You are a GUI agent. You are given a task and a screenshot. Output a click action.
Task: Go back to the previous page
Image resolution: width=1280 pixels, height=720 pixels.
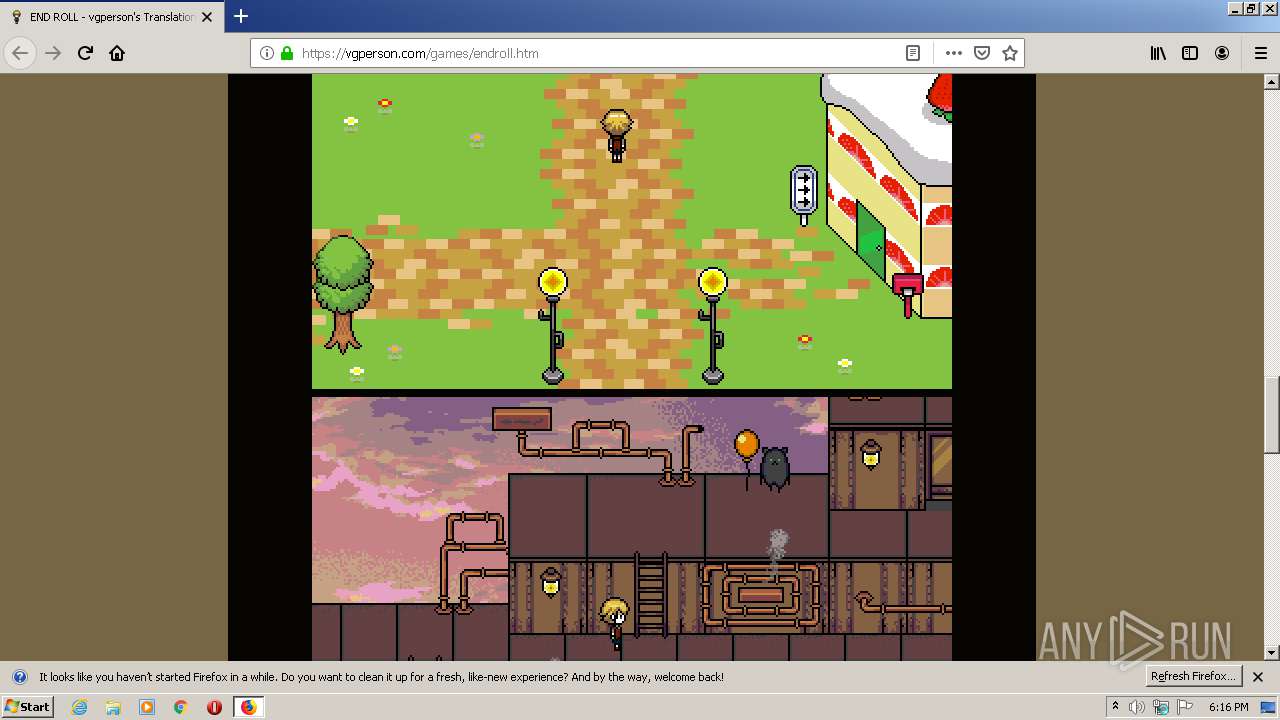[x=20, y=53]
